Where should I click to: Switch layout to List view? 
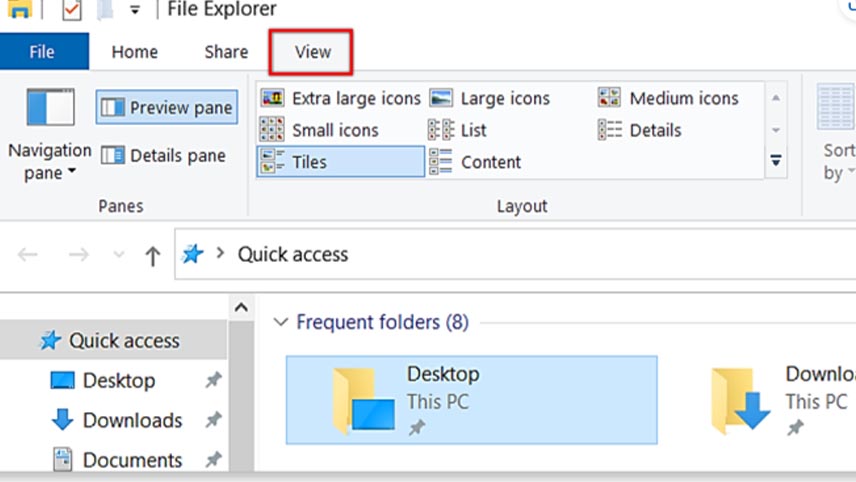pyautogui.click(x=458, y=130)
